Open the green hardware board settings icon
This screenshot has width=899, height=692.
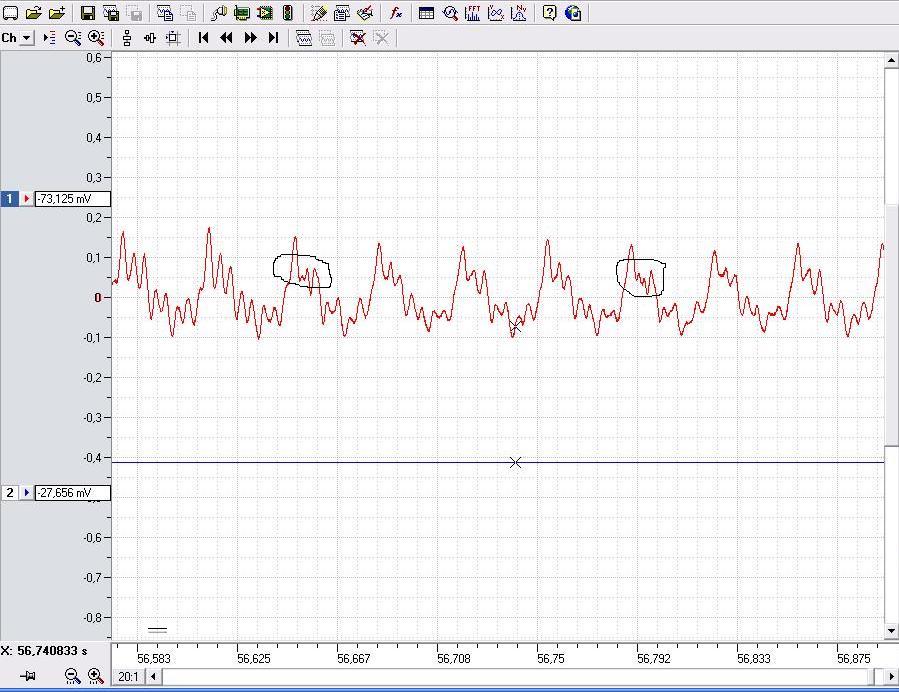coord(242,13)
